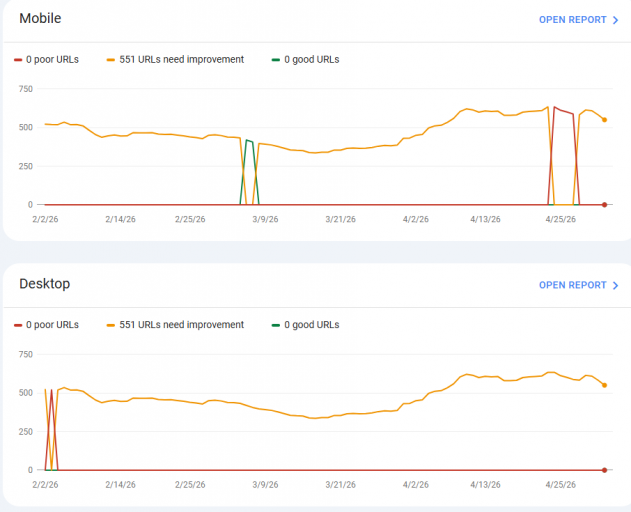Select '0 good URLs' legend in Mobile
This screenshot has width=631, height=512.
[305, 60]
